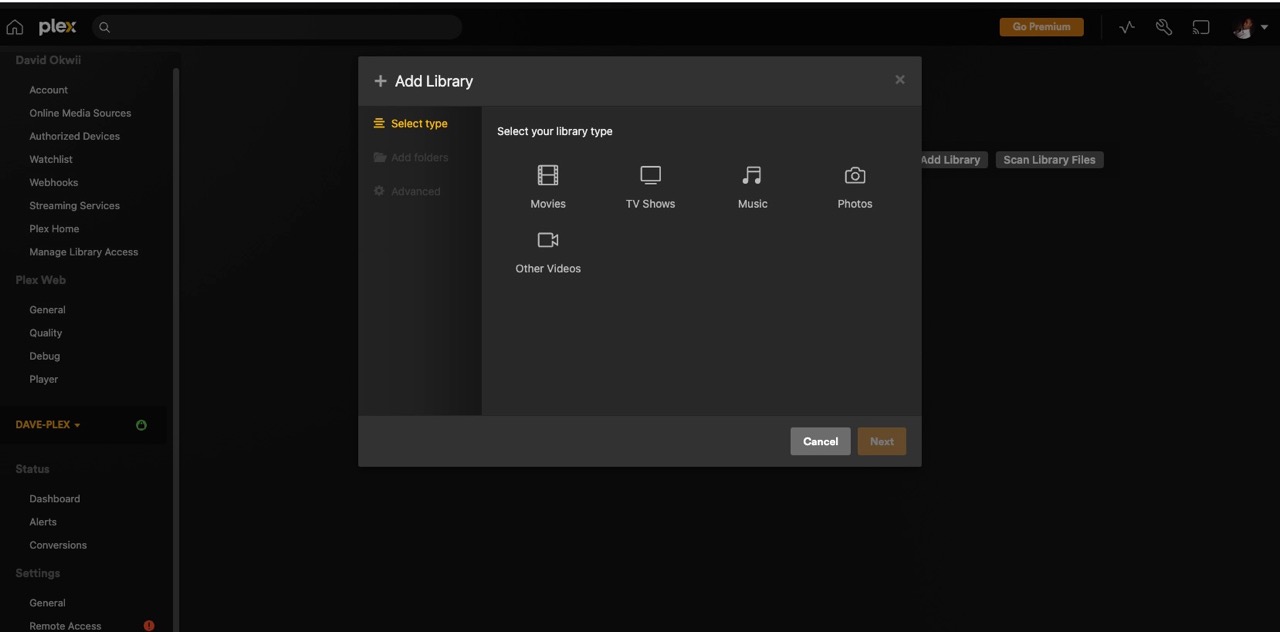Image resolution: width=1280 pixels, height=632 pixels.
Task: Choose the Movies library type icon
Action: pyautogui.click(x=548, y=176)
